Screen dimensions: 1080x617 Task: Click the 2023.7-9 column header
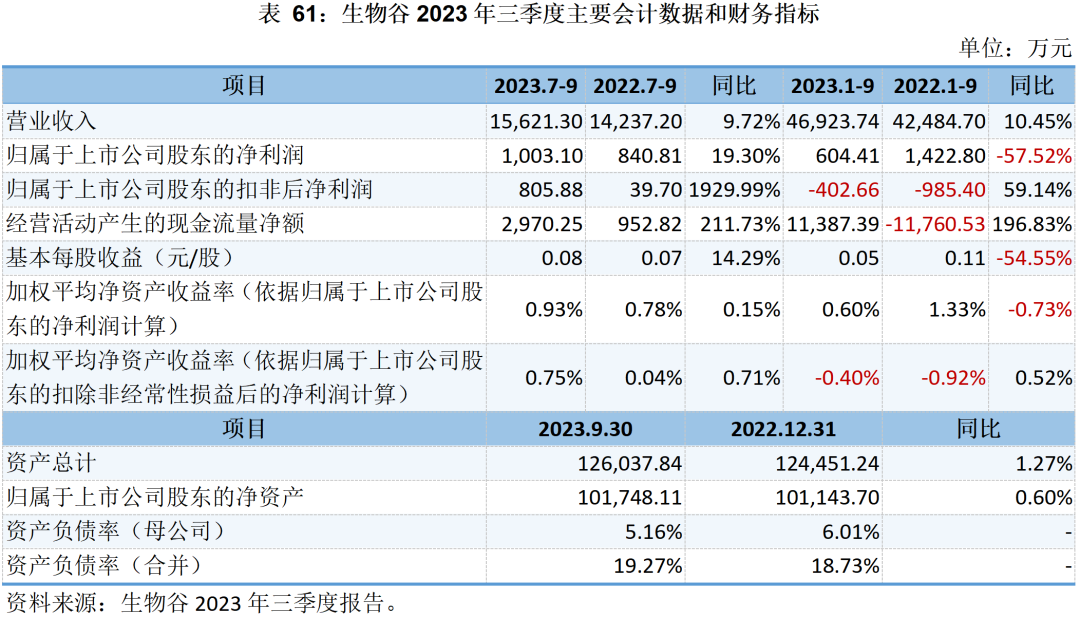535,86
